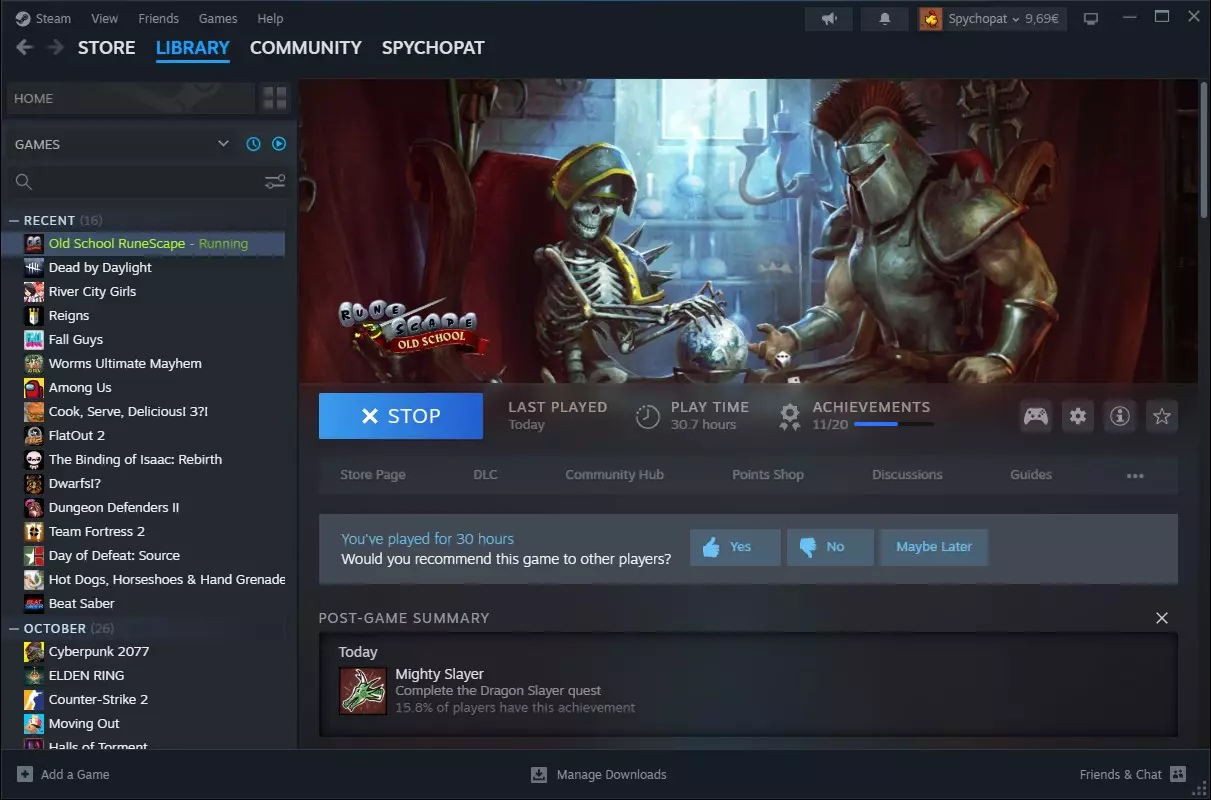
Task: Go to the COMMUNITY tab
Action: [x=306, y=48]
